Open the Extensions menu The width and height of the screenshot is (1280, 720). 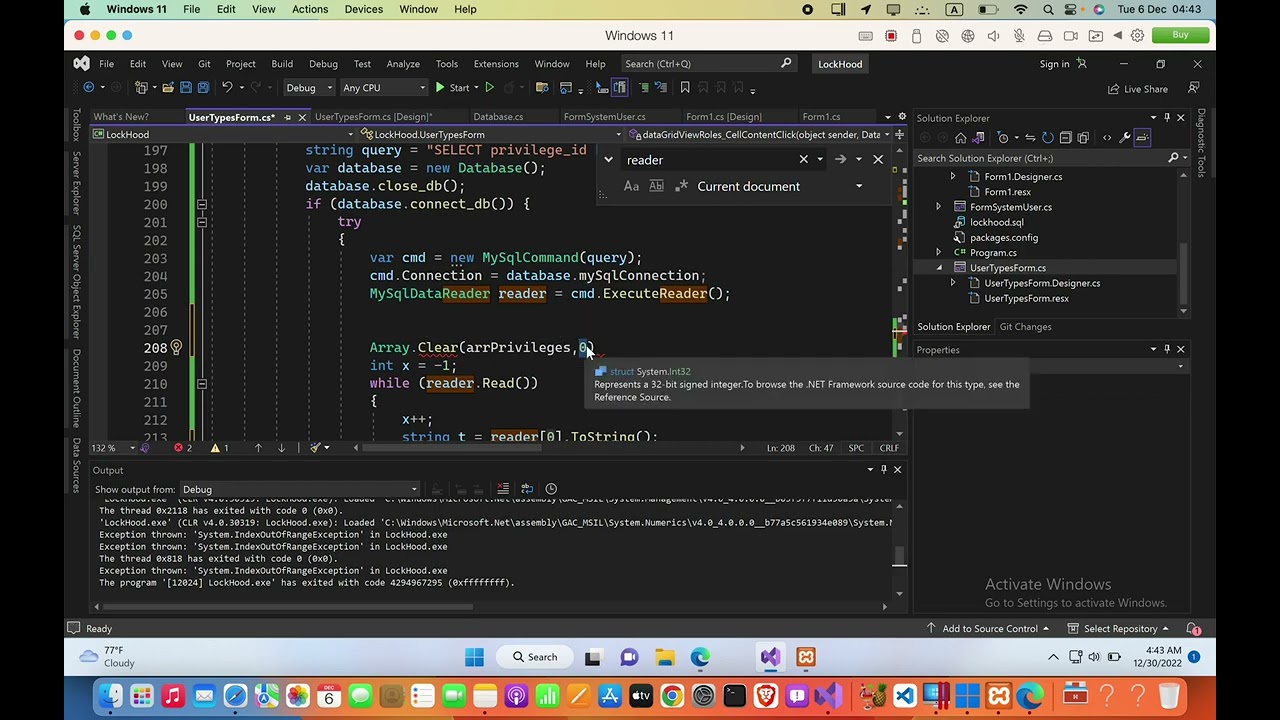(x=496, y=64)
